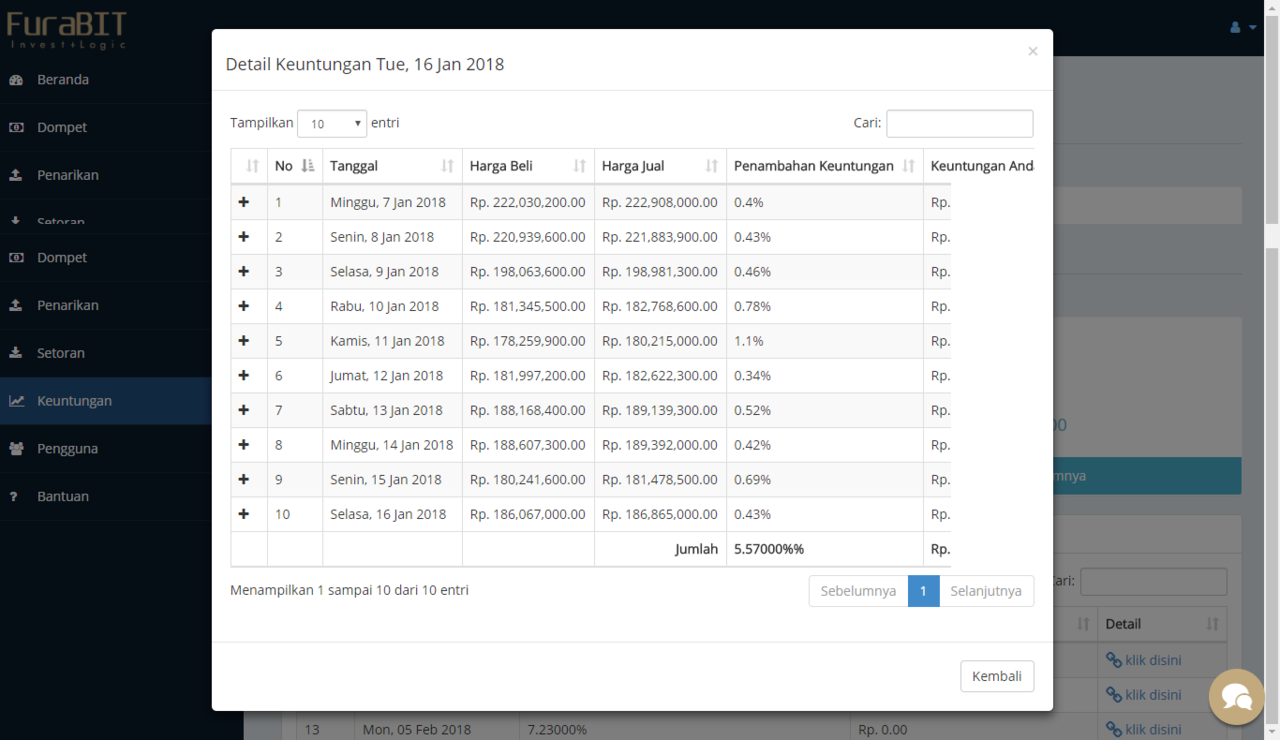Click the Keuntungan chart icon
1280x740 pixels.
16,401
